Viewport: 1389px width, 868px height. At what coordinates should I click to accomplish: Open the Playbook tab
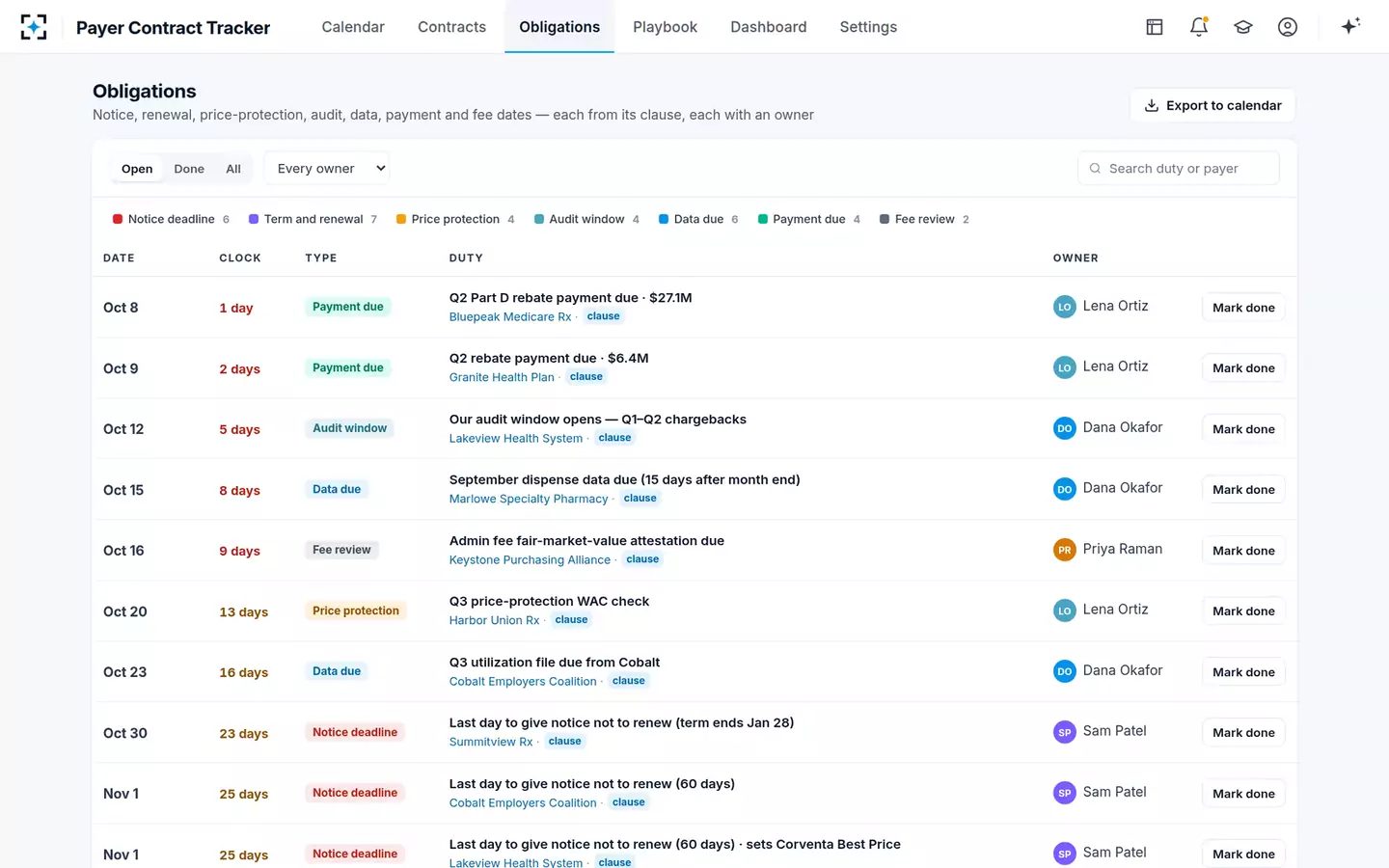pyautogui.click(x=665, y=27)
